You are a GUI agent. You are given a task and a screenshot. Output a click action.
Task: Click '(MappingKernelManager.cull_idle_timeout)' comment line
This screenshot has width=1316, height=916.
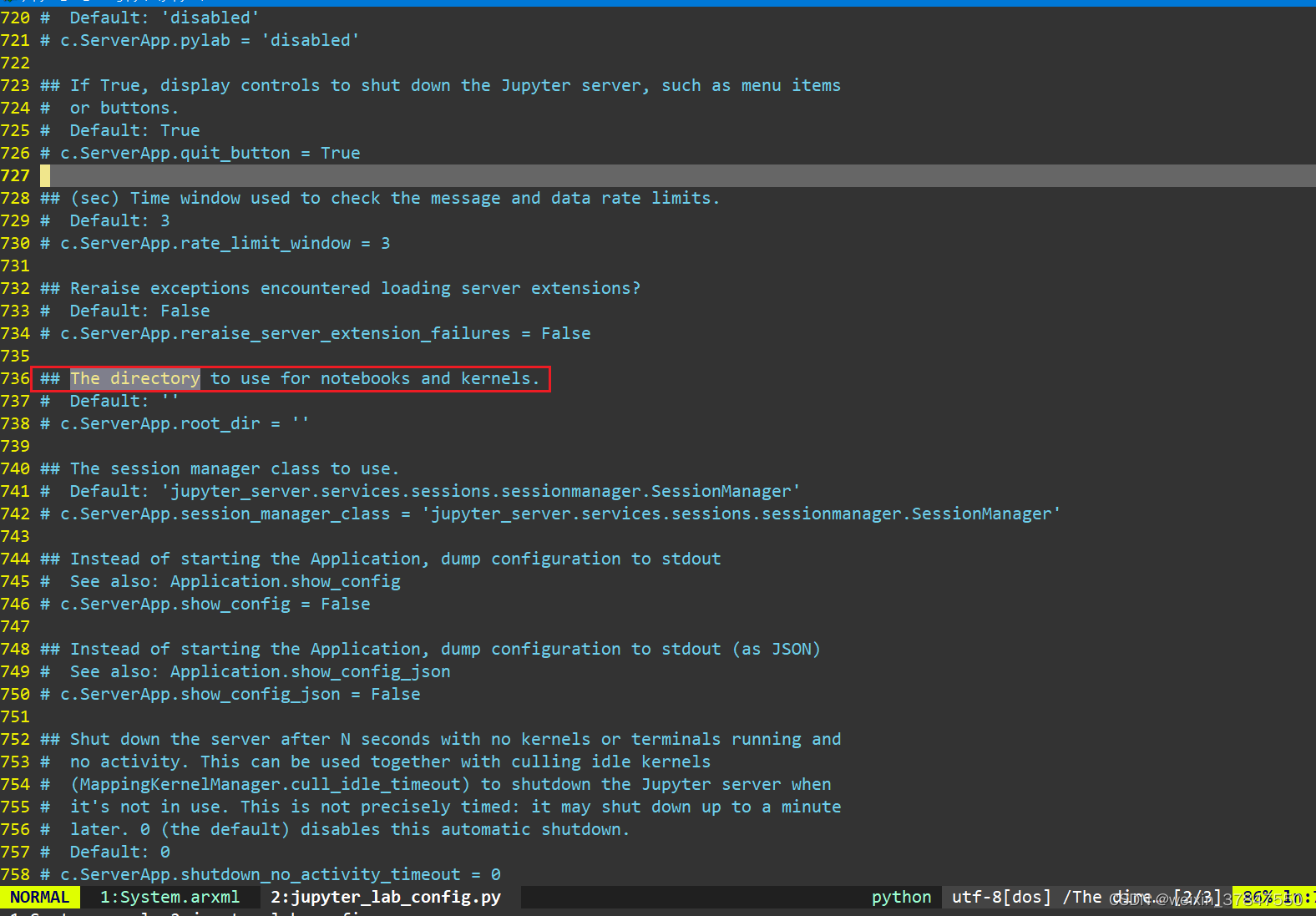(x=436, y=784)
